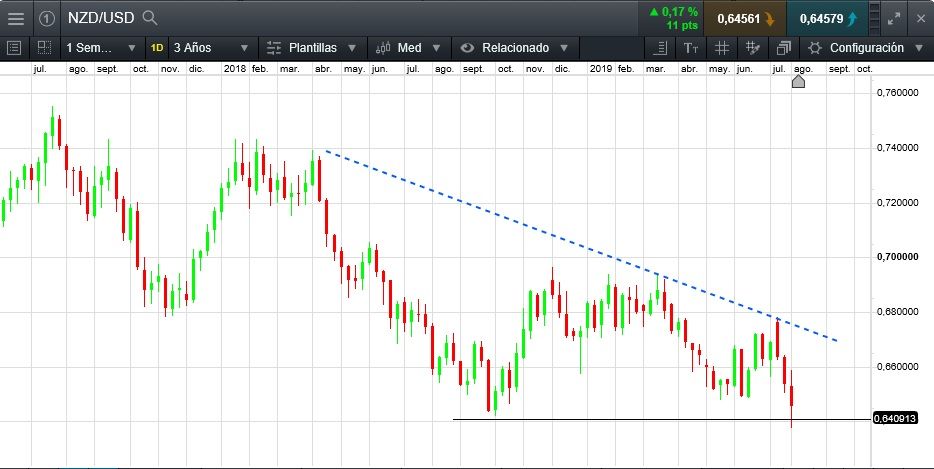Click the 0,640913 price label
Viewport: 934px width, 469px height.
894,419
